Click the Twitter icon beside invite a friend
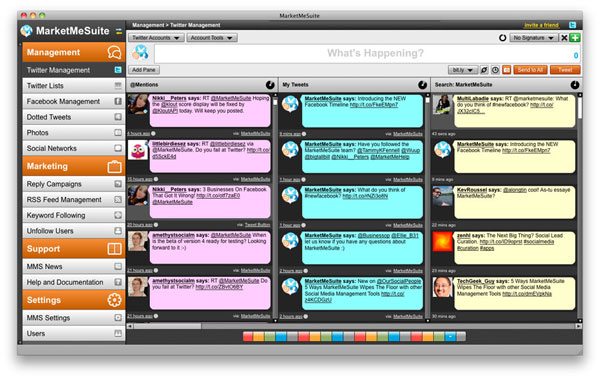This screenshot has height=379, width=600. click(572, 25)
